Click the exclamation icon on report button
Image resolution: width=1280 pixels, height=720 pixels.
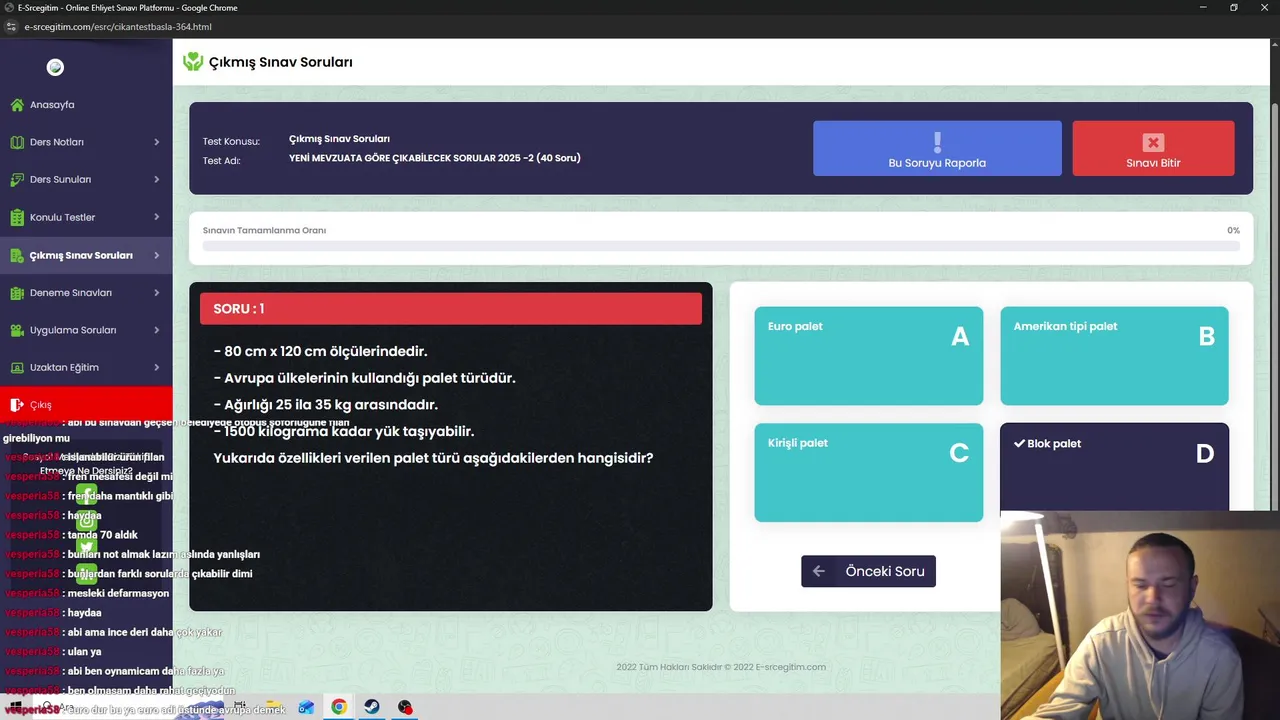(937, 142)
